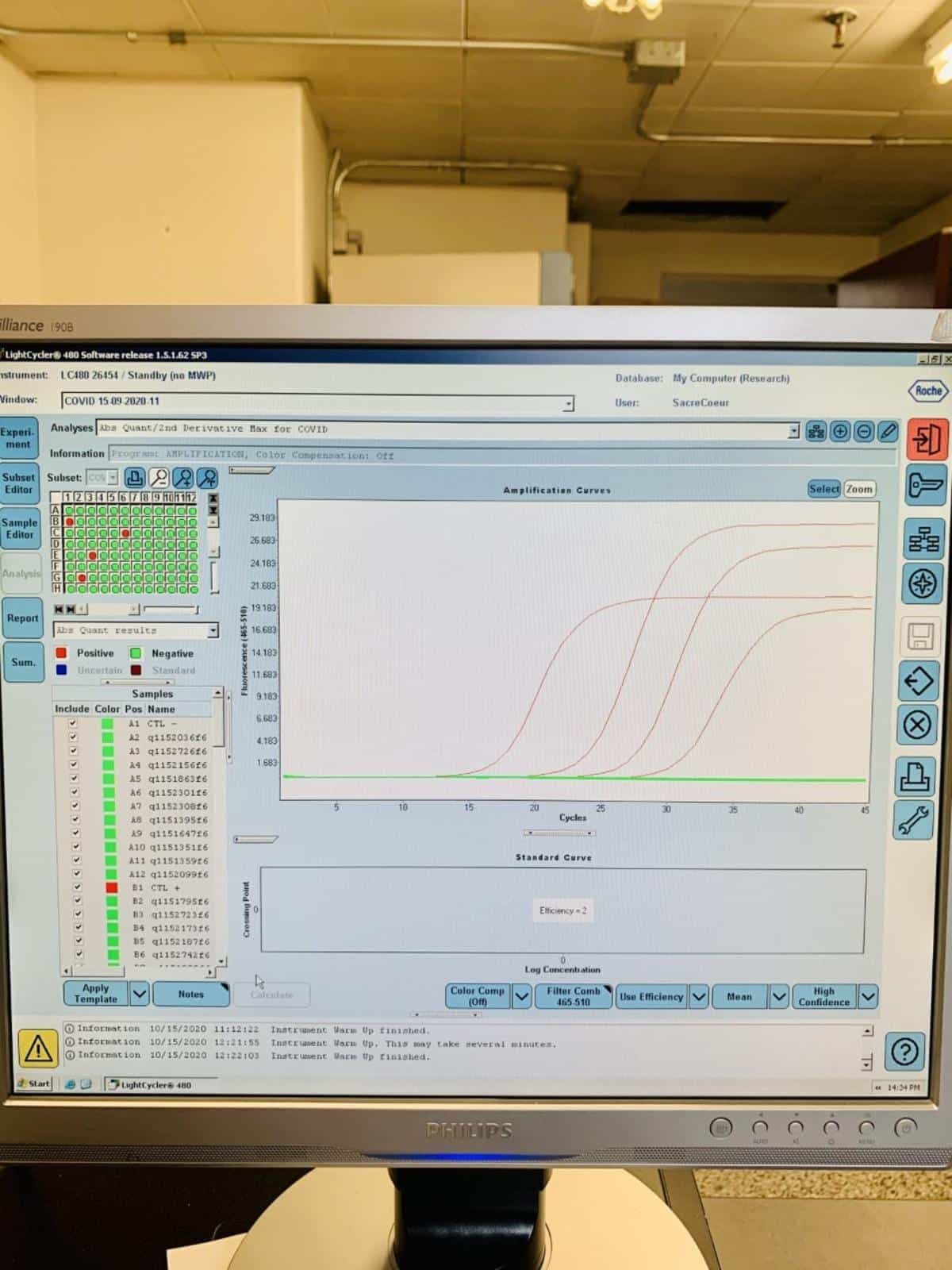Click the yellow warning triangle icon

click(x=37, y=1049)
